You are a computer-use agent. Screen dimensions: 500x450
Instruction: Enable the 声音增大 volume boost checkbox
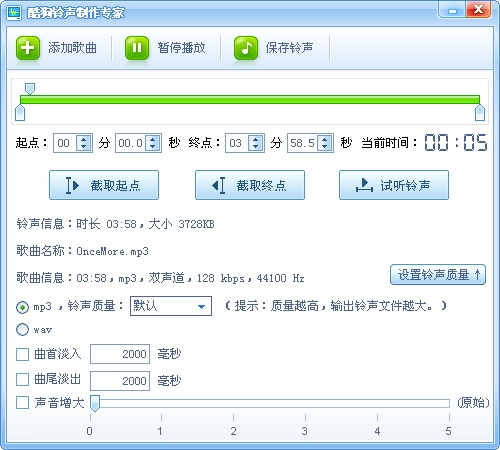click(x=22, y=403)
